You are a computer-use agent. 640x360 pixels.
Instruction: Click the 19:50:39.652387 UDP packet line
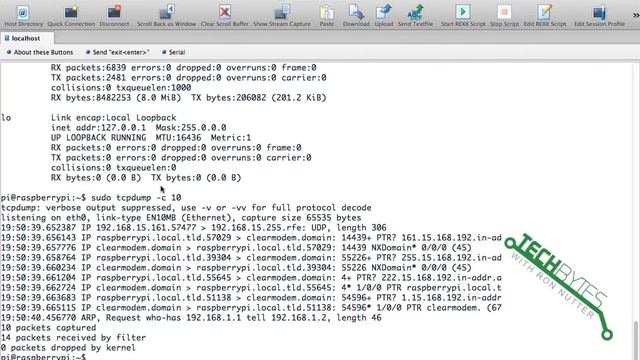click(x=193, y=228)
